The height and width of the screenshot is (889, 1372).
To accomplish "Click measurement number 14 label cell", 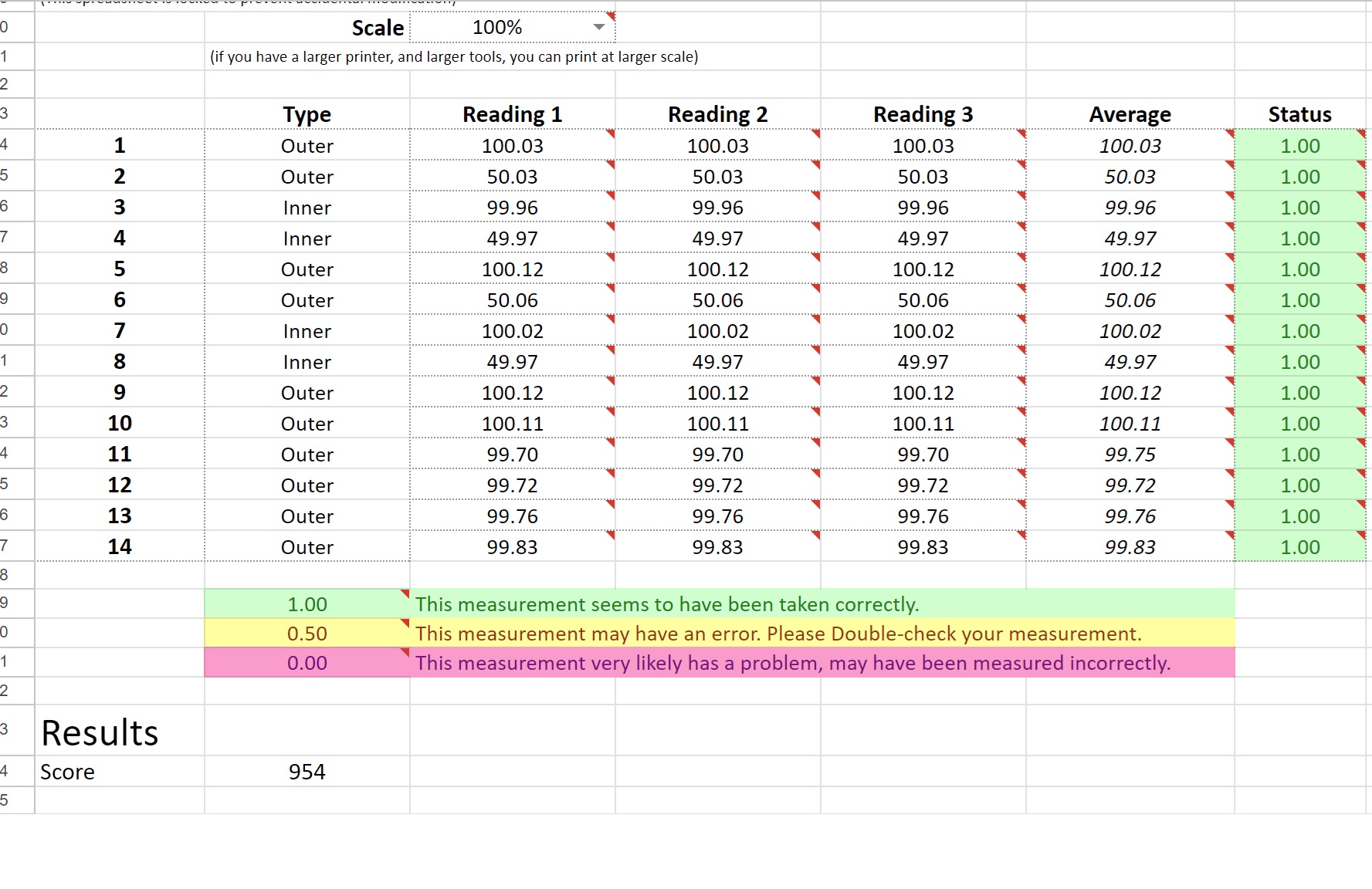I will (x=119, y=546).
